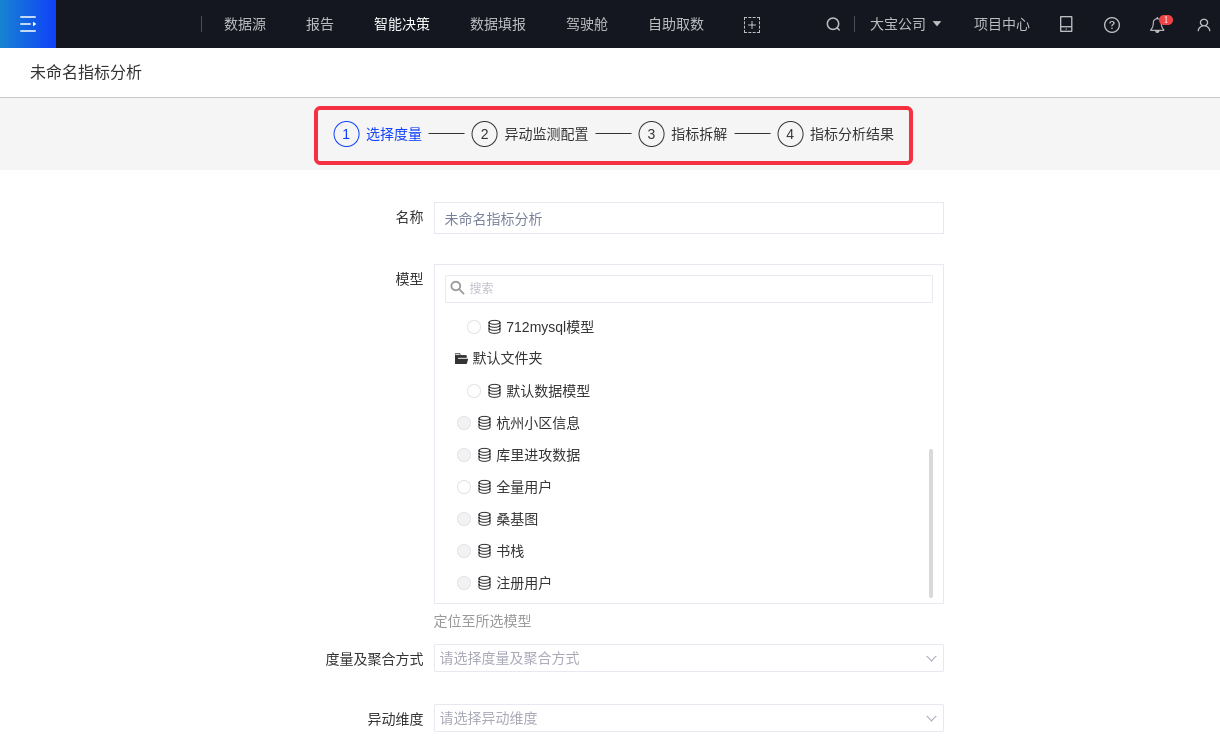The width and height of the screenshot is (1220, 741).
Task: Go to 项目中心
Action: pos(1001,24)
